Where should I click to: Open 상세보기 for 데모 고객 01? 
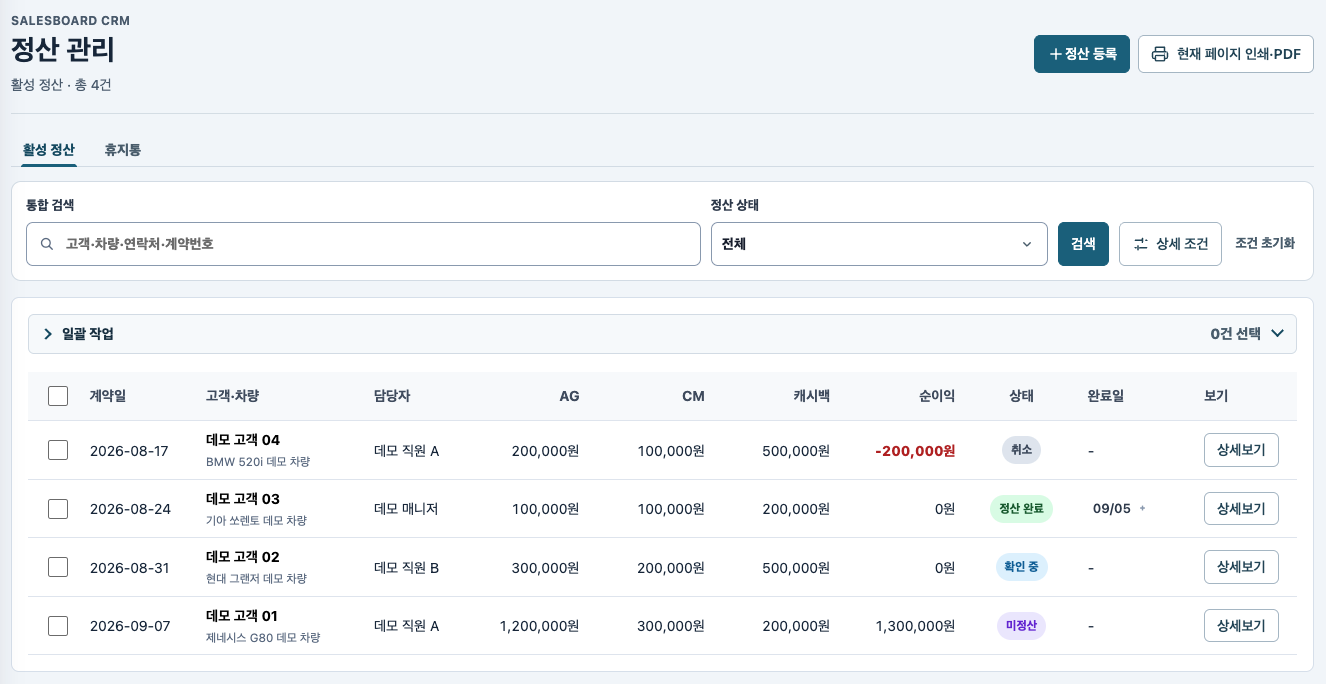[x=1241, y=626]
